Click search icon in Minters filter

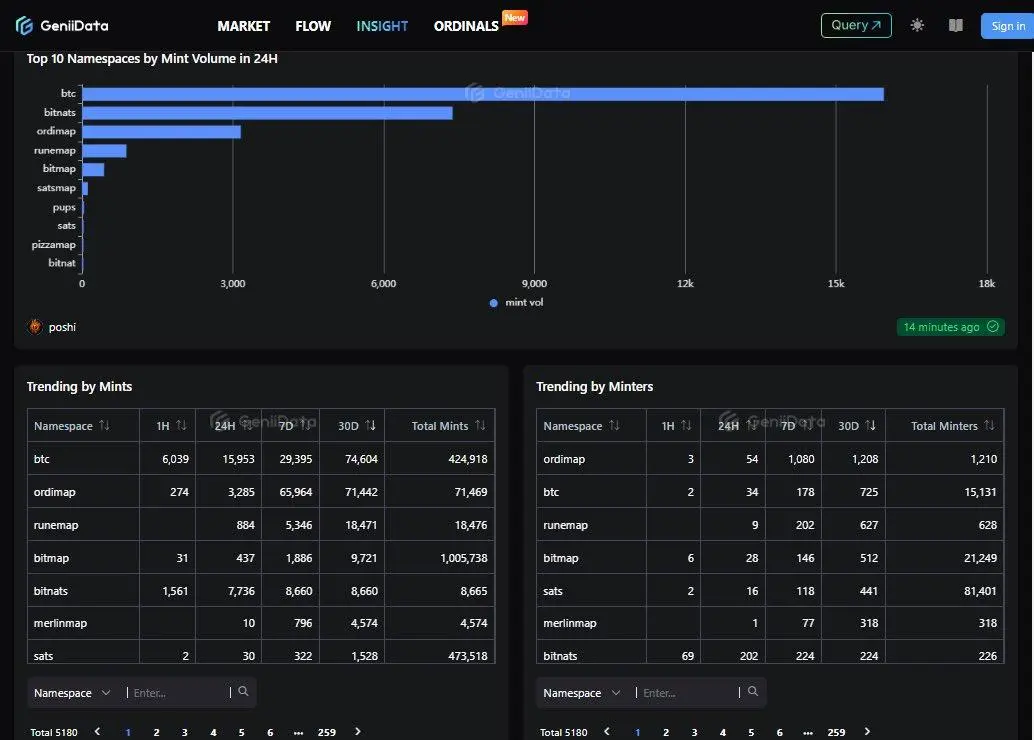coord(752,691)
